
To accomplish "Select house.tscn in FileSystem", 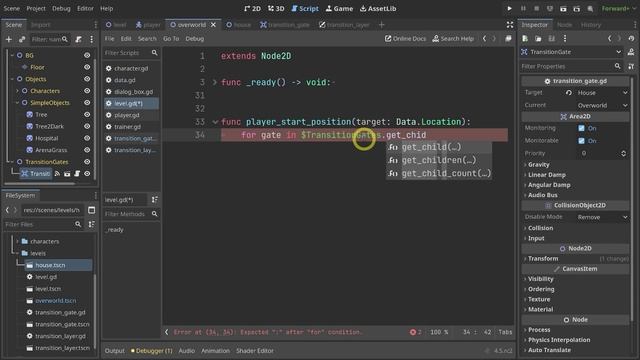I will click(x=58, y=265).
